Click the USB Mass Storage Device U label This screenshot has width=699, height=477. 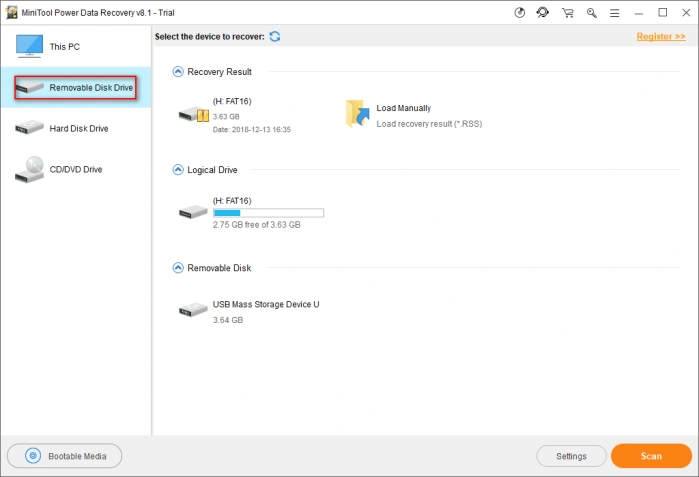pos(266,304)
